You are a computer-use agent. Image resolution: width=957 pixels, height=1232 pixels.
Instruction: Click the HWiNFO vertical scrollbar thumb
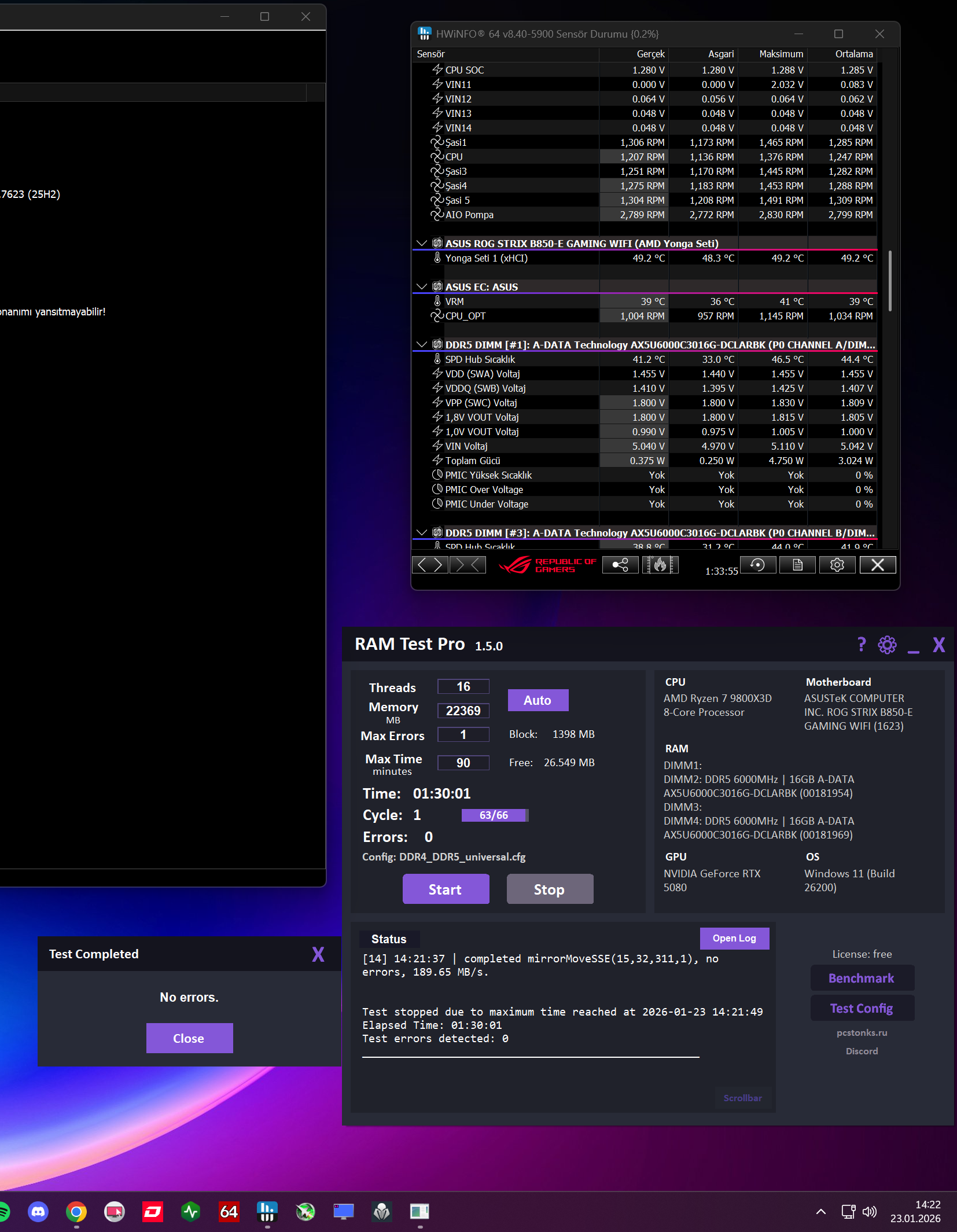pyautogui.click(x=890, y=281)
